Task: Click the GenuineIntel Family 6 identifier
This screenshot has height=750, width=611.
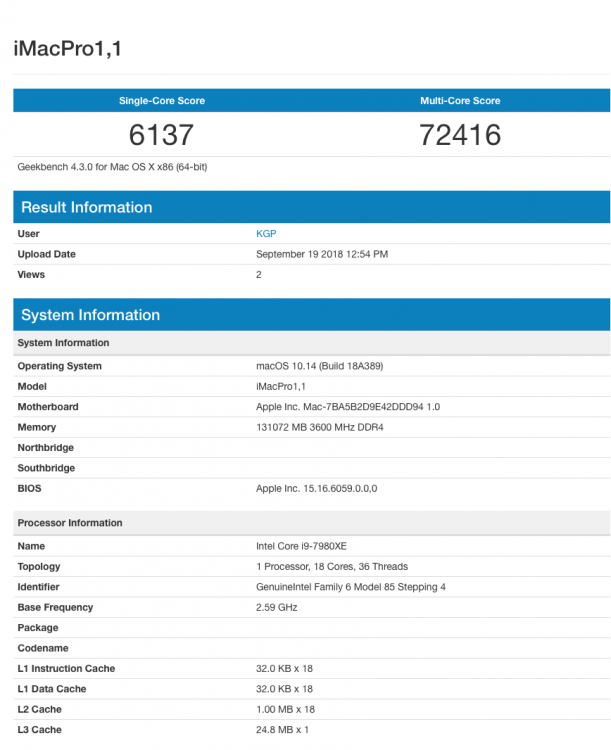Action: tap(350, 587)
